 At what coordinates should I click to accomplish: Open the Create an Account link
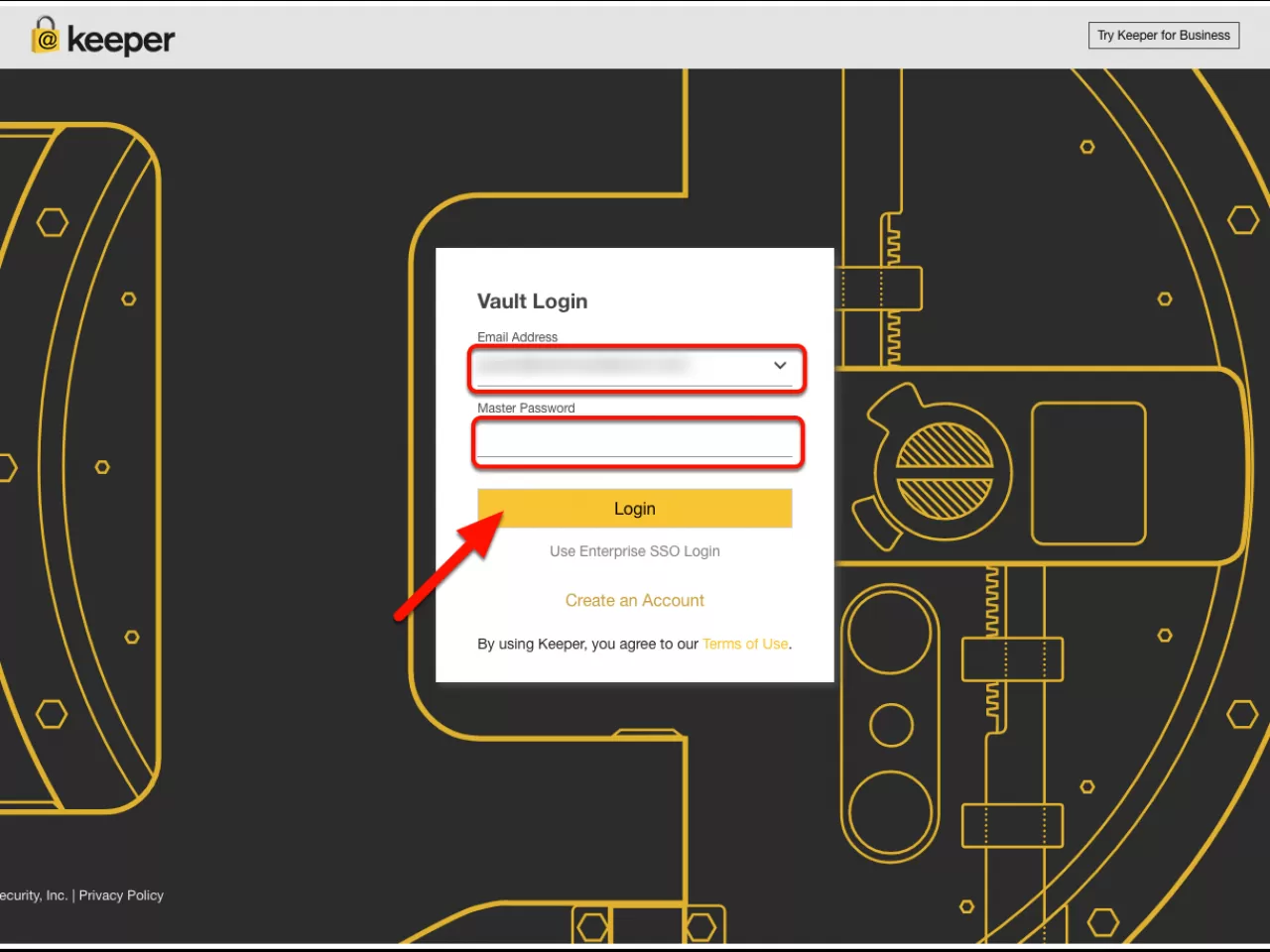635,601
